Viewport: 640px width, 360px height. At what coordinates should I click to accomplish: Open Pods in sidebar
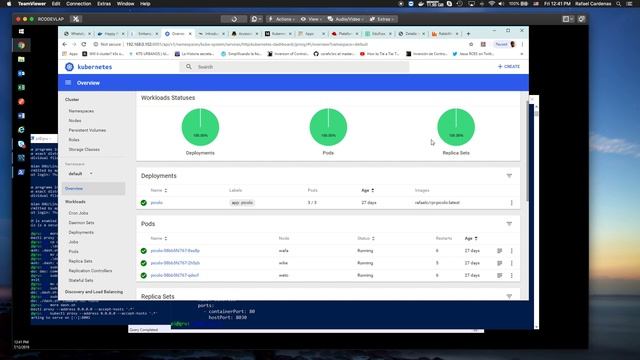pos(73,251)
